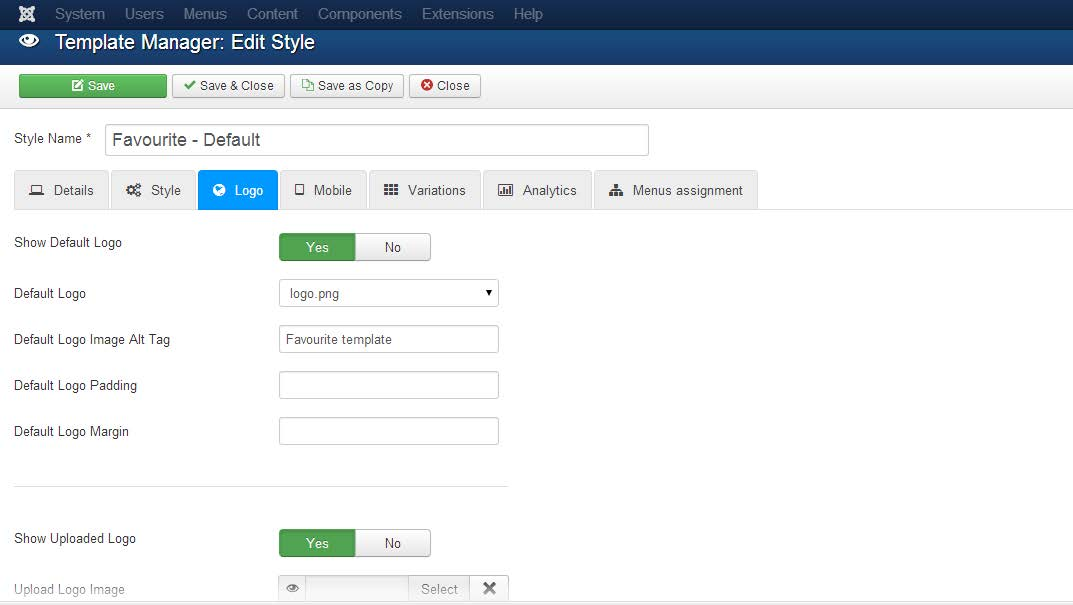
Task: Open the Extensions menu
Action: pos(457,14)
